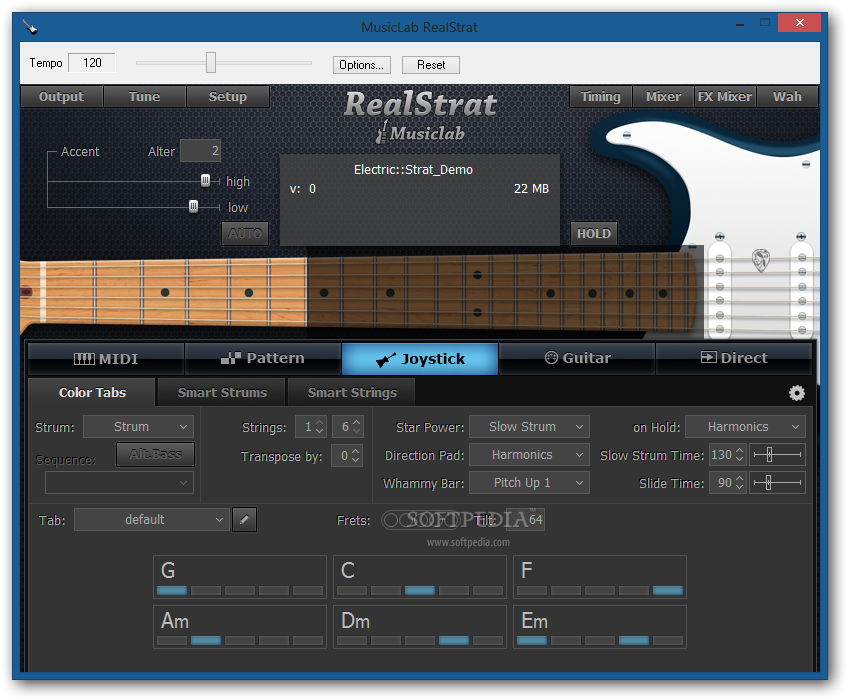848x700 pixels.
Task: Open the Whammy Bar dropdown
Action: 529,483
